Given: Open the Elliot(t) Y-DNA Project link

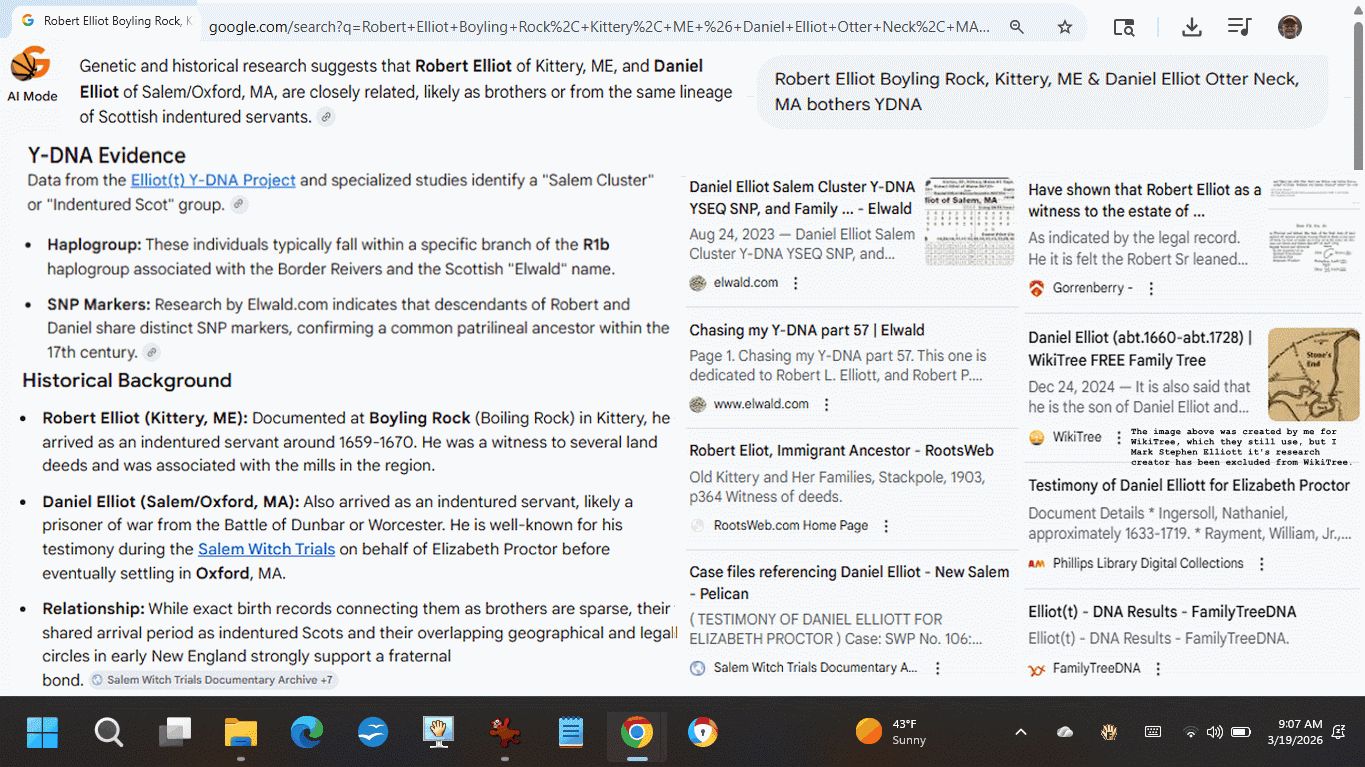Looking at the screenshot, I should [x=213, y=180].
